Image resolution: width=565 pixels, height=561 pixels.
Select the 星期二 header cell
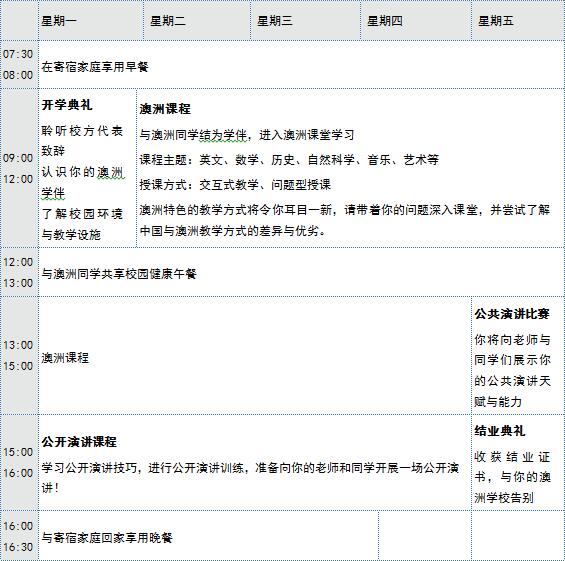tap(197, 21)
